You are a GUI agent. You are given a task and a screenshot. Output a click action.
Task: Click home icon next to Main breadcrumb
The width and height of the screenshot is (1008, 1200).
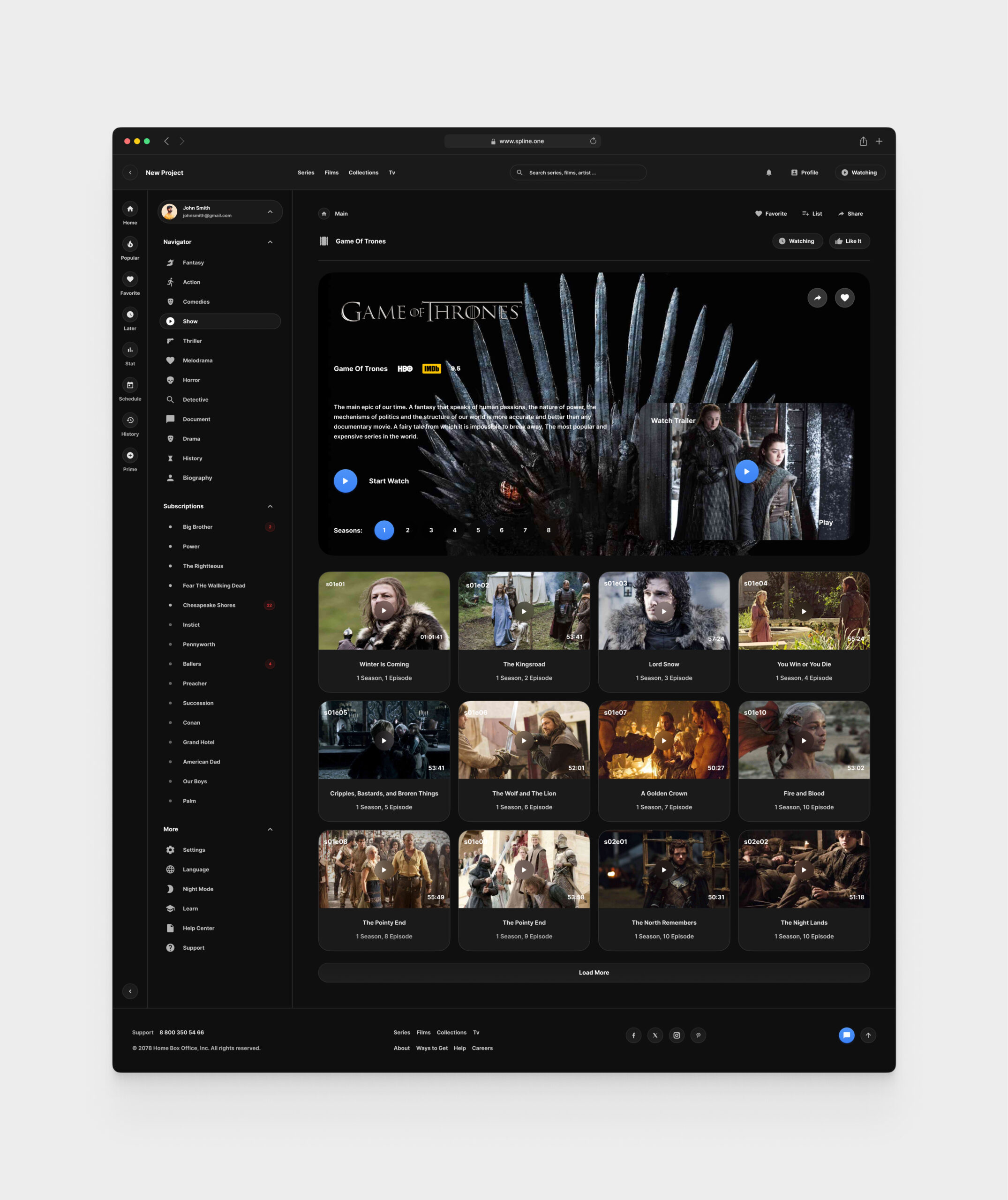pos(324,214)
